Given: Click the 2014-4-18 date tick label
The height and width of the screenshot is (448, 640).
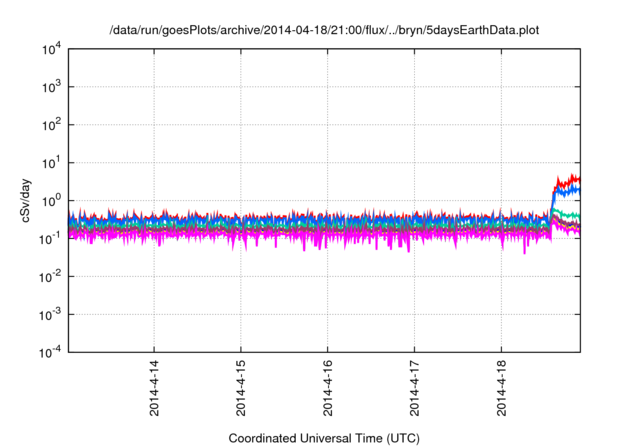Looking at the screenshot, I should click(x=502, y=388).
